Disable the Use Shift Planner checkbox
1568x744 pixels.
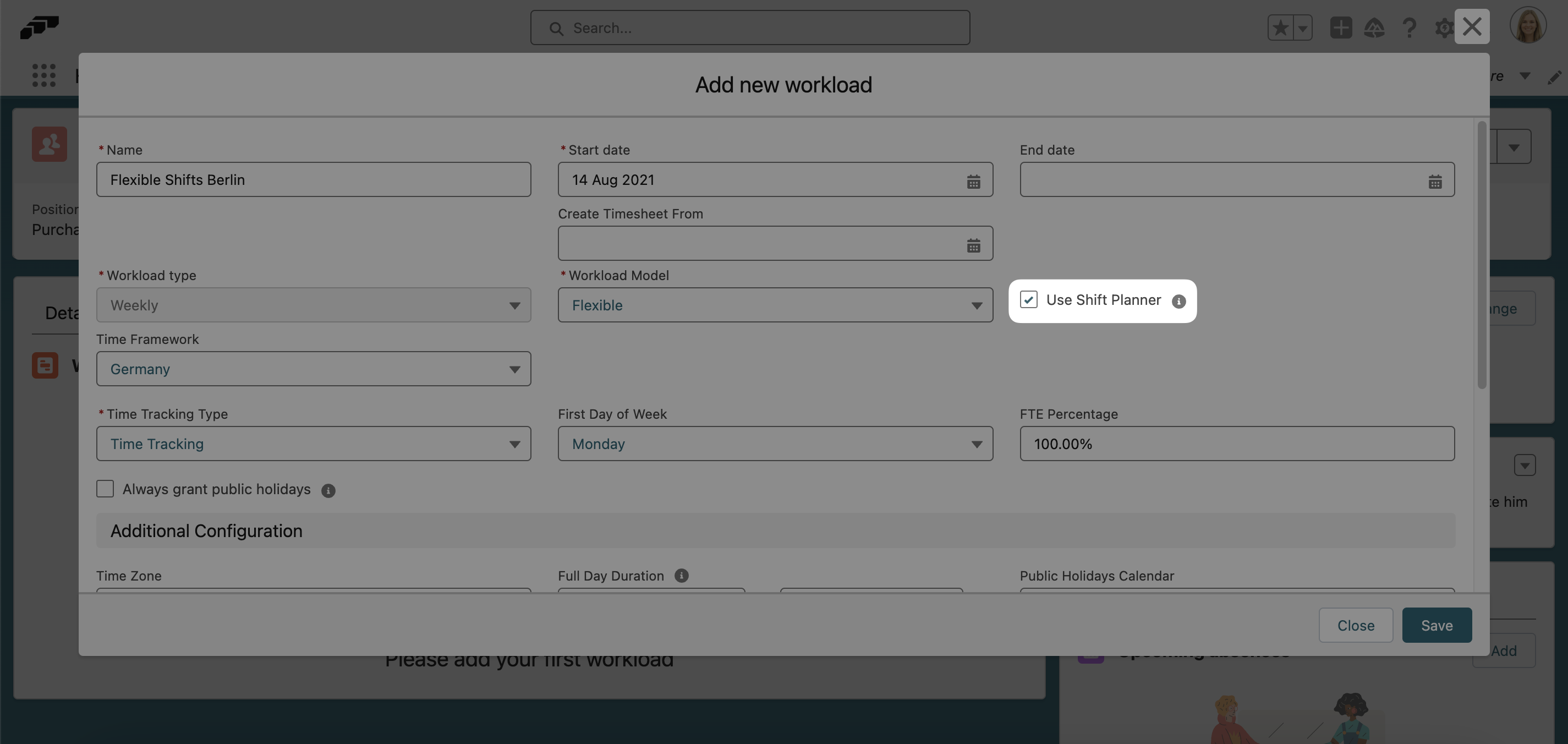[1029, 299]
